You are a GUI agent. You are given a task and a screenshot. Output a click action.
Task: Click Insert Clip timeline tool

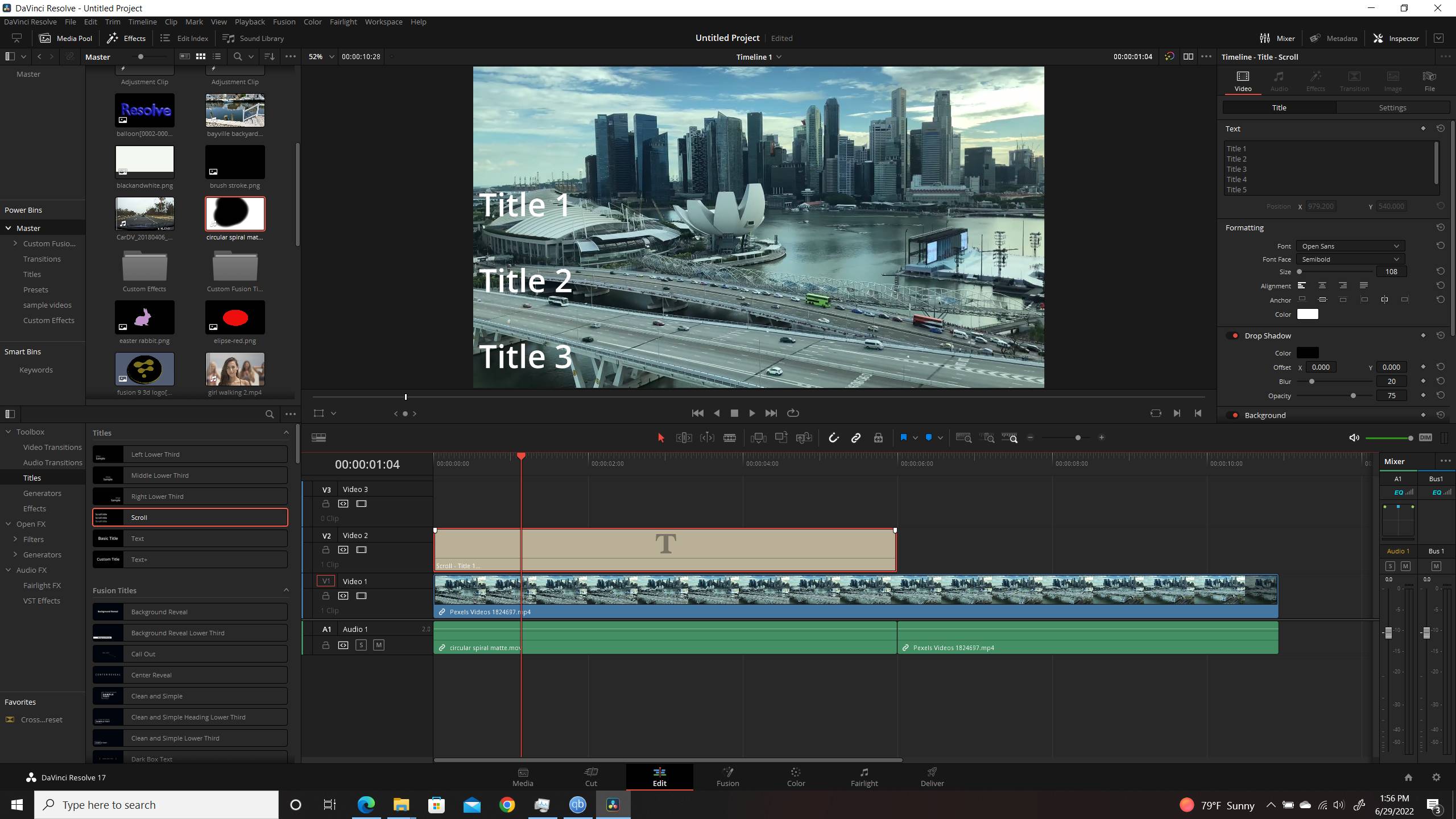tap(758, 437)
